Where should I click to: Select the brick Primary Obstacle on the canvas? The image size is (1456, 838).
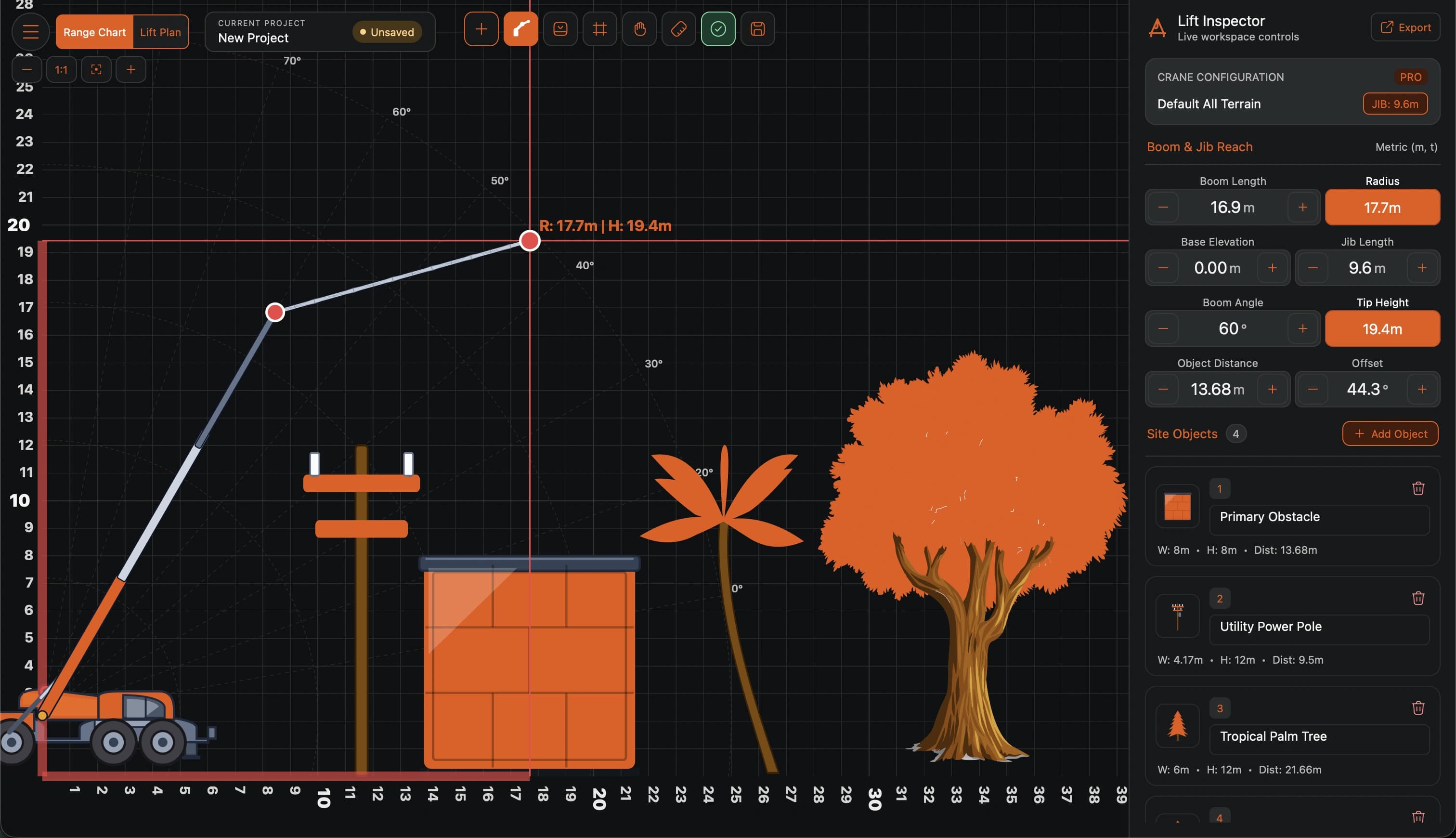coord(529,662)
